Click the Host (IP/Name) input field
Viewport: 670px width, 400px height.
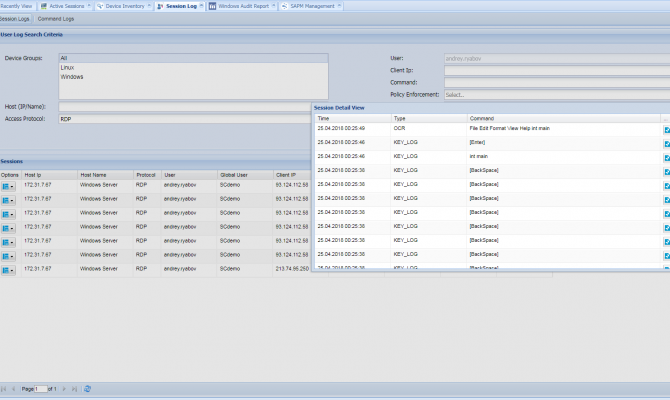point(185,107)
